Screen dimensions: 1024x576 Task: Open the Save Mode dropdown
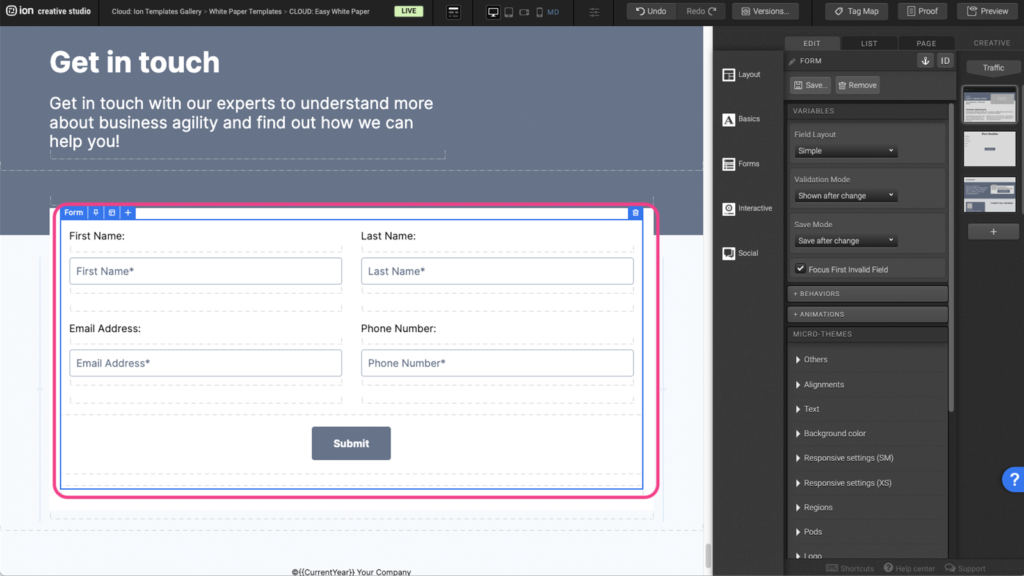[x=845, y=241]
